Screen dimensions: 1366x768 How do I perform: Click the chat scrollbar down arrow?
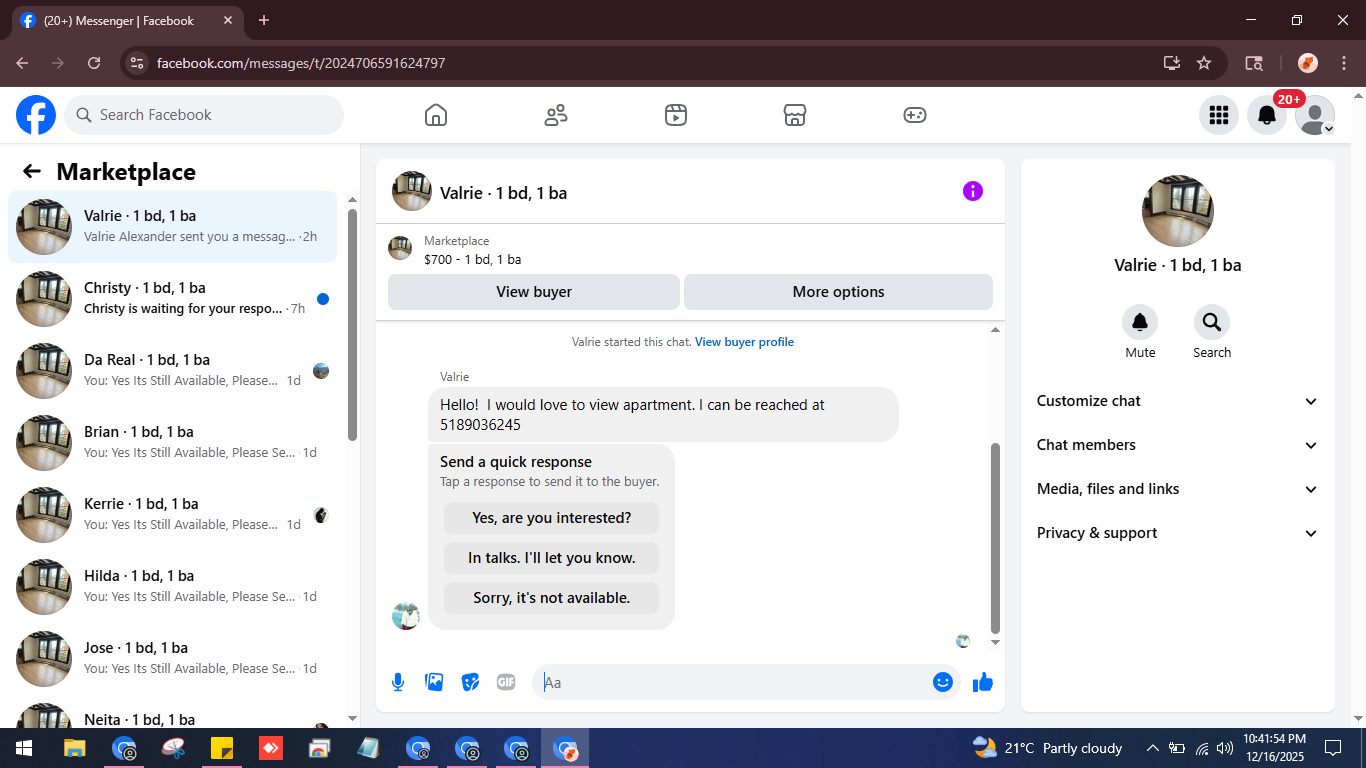coord(995,643)
